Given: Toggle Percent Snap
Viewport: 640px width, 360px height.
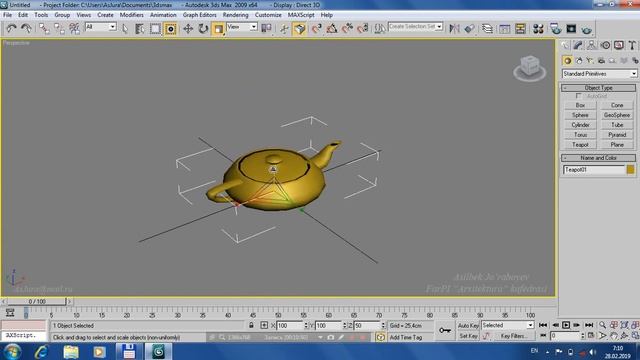Looking at the screenshot, I should (347, 29).
